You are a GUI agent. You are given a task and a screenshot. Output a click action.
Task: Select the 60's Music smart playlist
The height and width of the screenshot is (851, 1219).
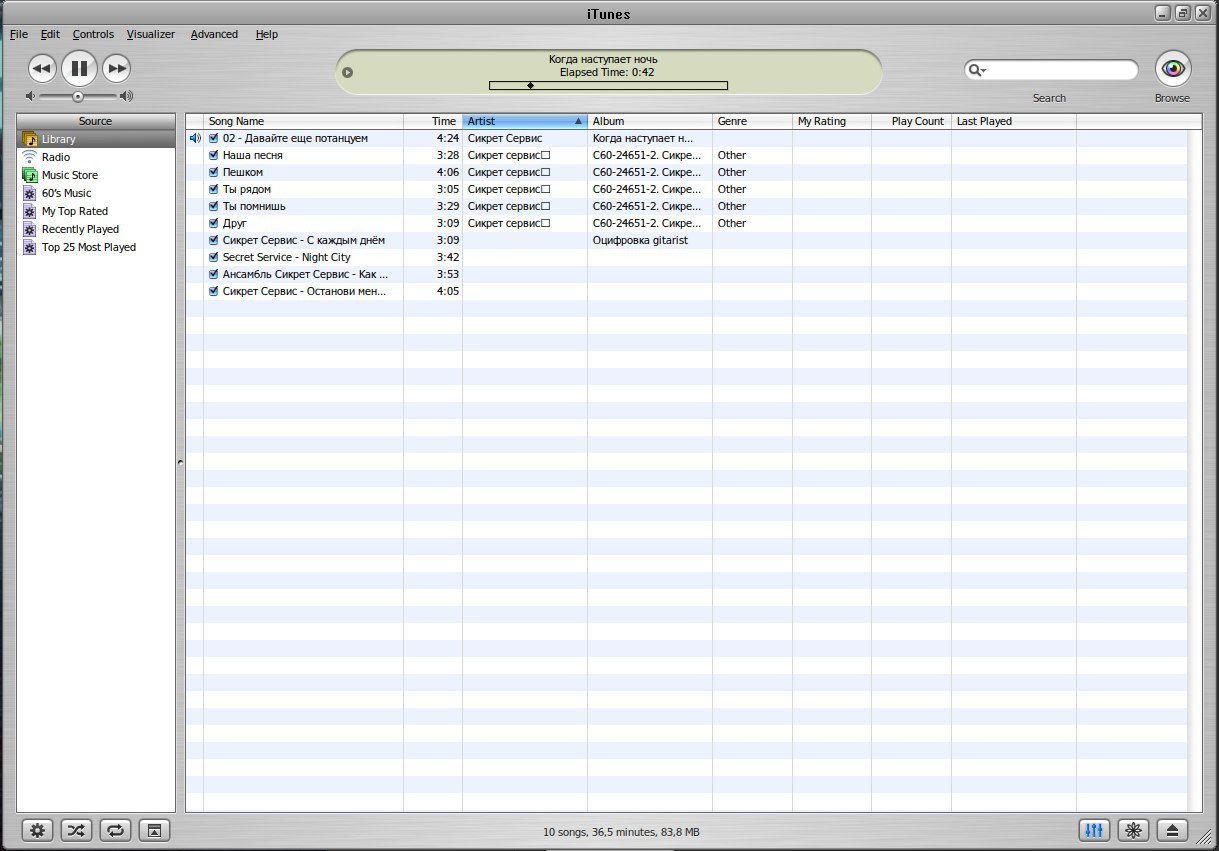tap(96, 193)
